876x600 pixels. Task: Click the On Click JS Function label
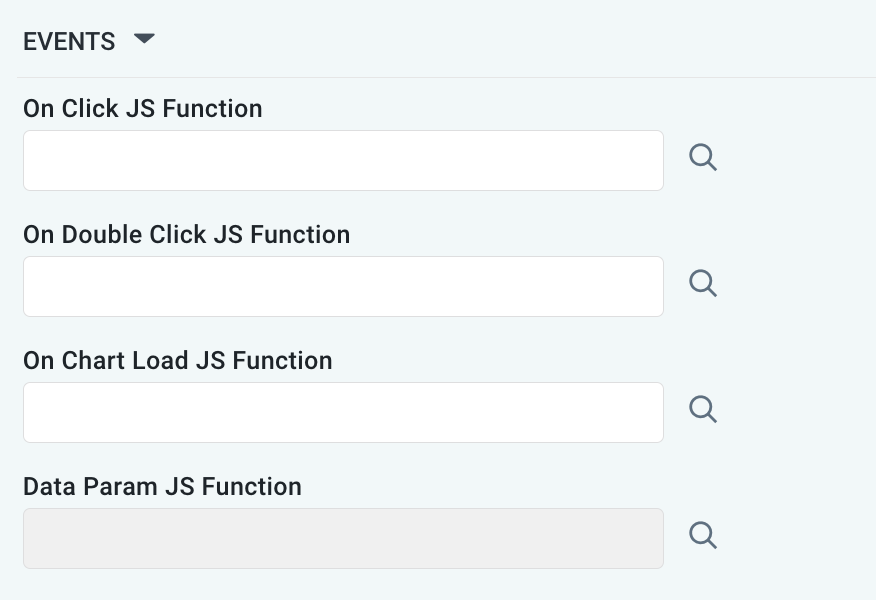click(142, 109)
